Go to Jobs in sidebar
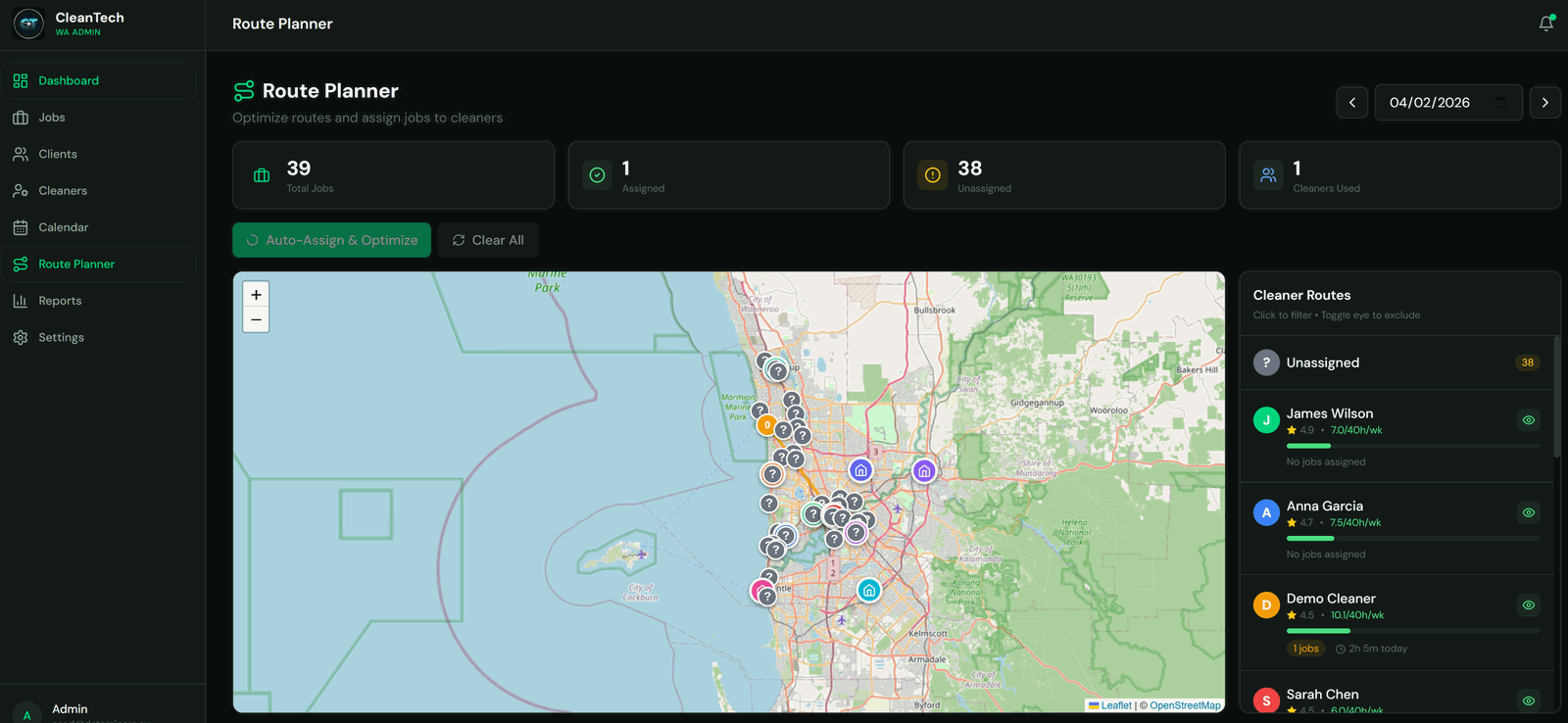Screen dimensions: 1568x723 point(98,118)
